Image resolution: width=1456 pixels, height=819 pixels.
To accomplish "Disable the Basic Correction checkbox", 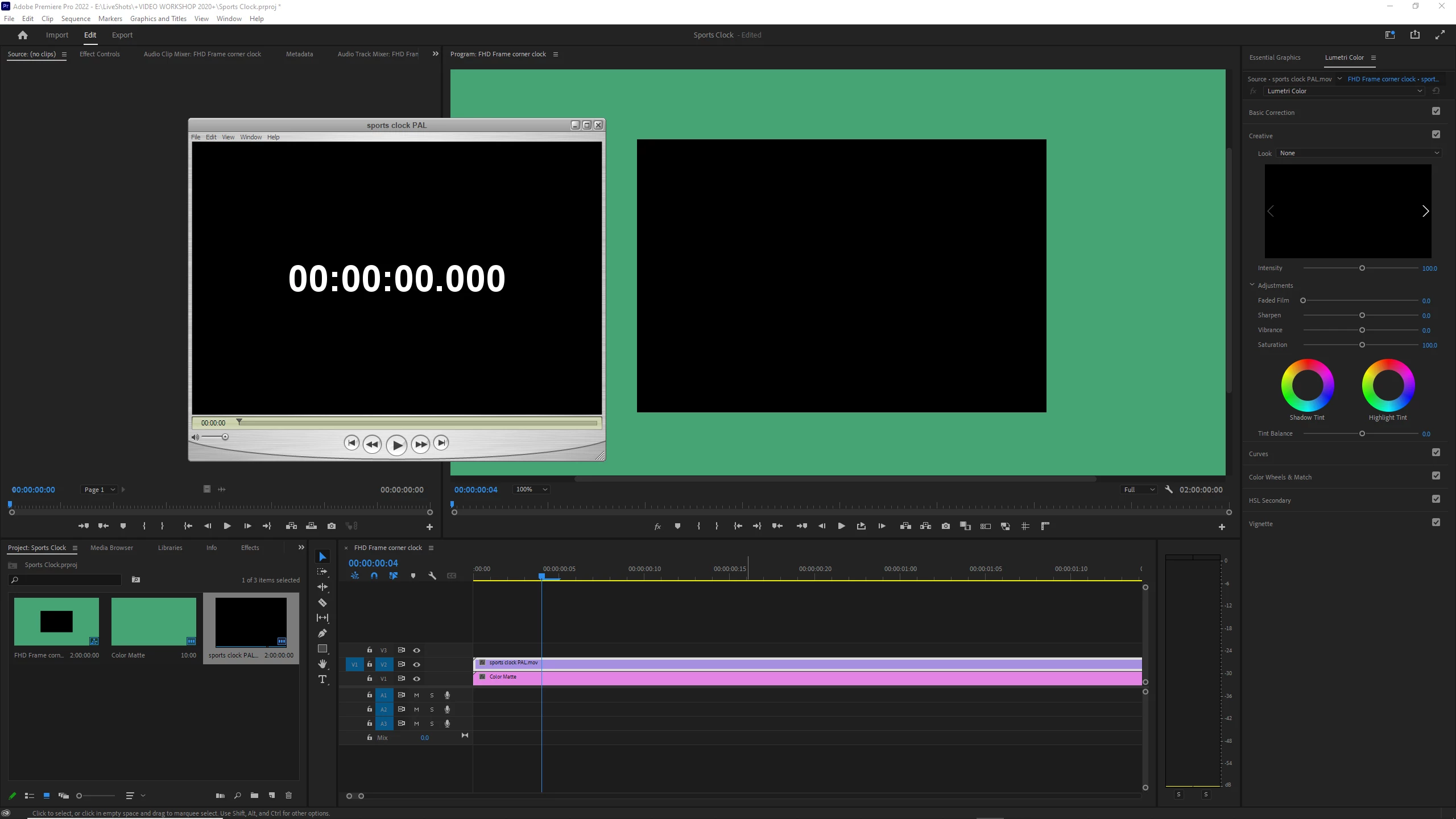I will (1436, 111).
